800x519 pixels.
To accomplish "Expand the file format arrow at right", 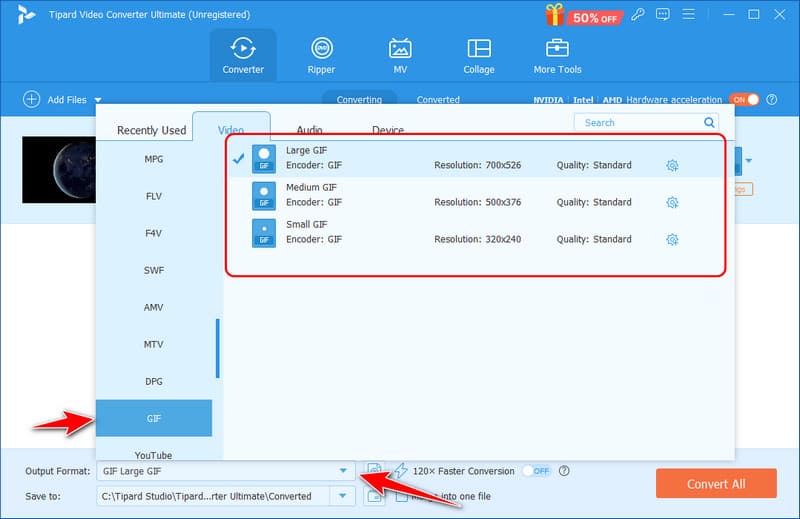I will [x=748, y=161].
